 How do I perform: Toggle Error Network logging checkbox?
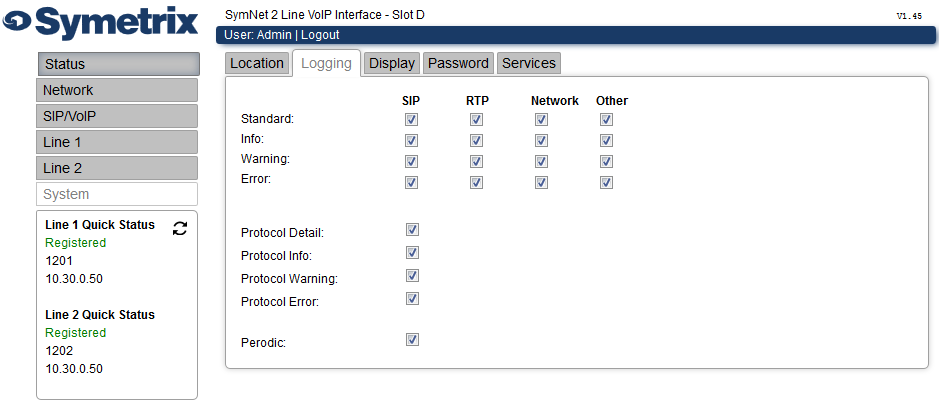click(x=541, y=182)
